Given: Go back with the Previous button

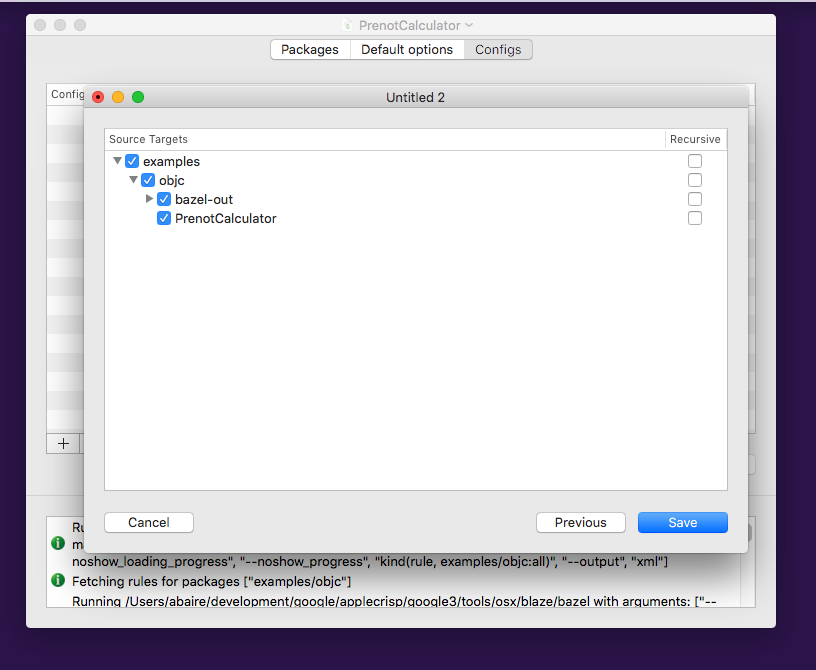Looking at the screenshot, I should tap(581, 523).
